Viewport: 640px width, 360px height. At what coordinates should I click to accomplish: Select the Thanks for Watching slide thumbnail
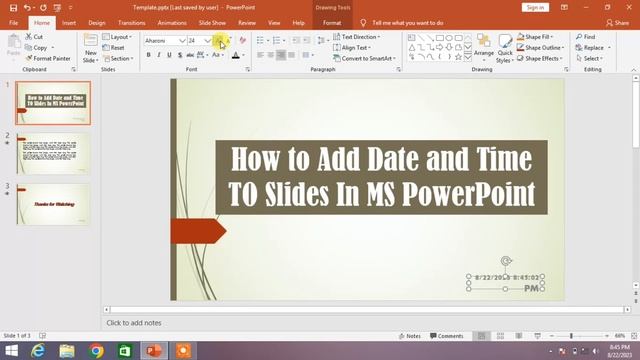point(53,204)
